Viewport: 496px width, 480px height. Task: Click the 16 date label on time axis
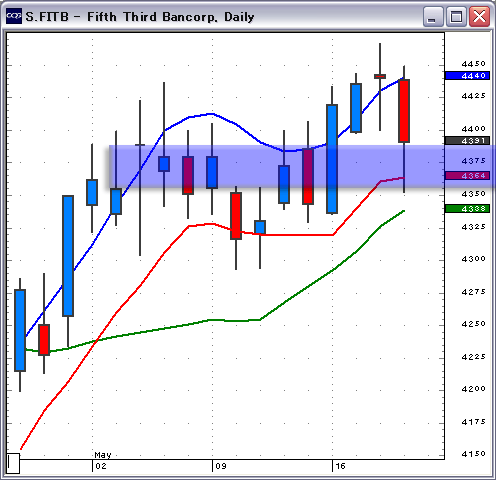coord(340,466)
